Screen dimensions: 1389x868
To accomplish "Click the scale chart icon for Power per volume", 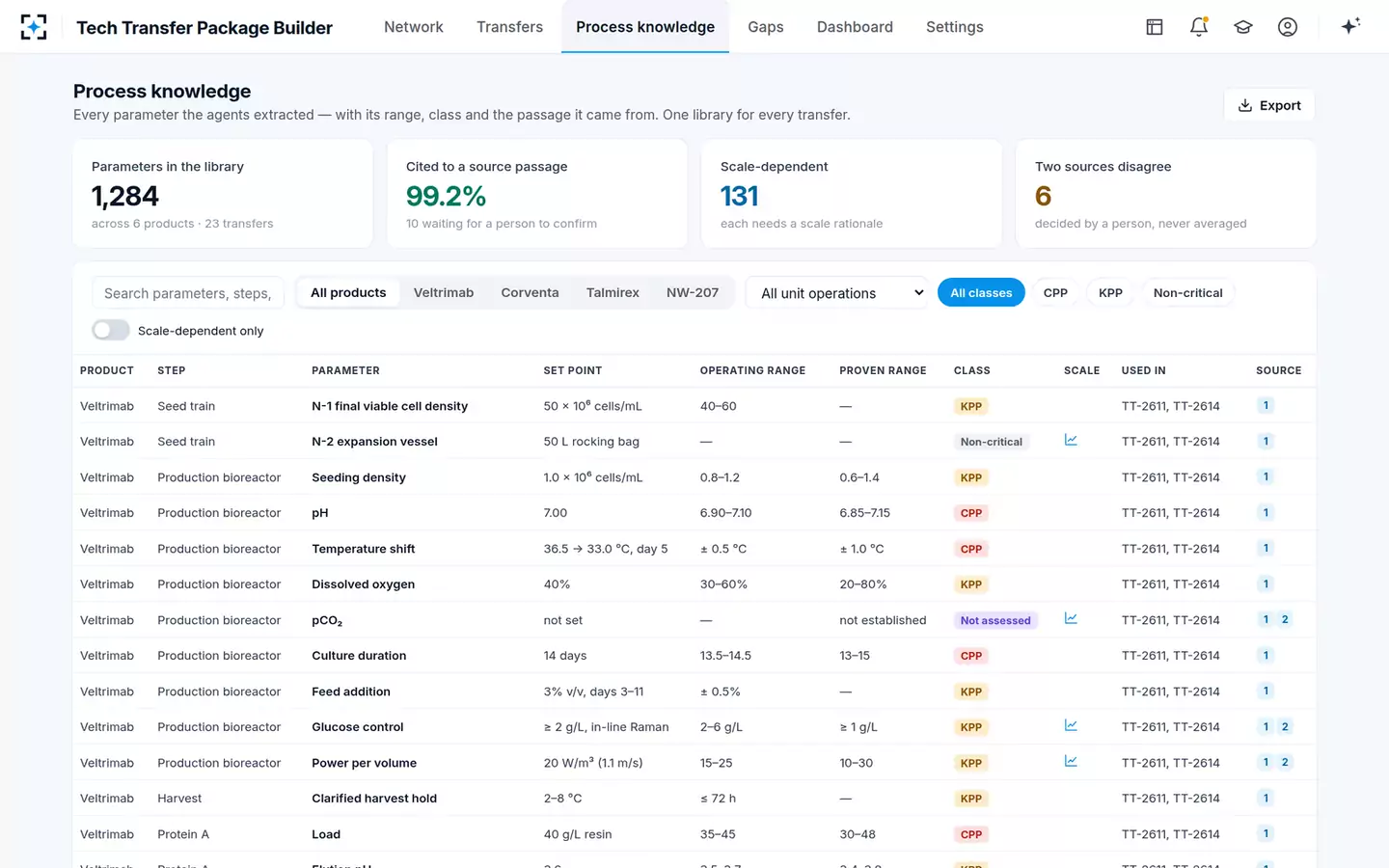I will pyautogui.click(x=1071, y=761).
